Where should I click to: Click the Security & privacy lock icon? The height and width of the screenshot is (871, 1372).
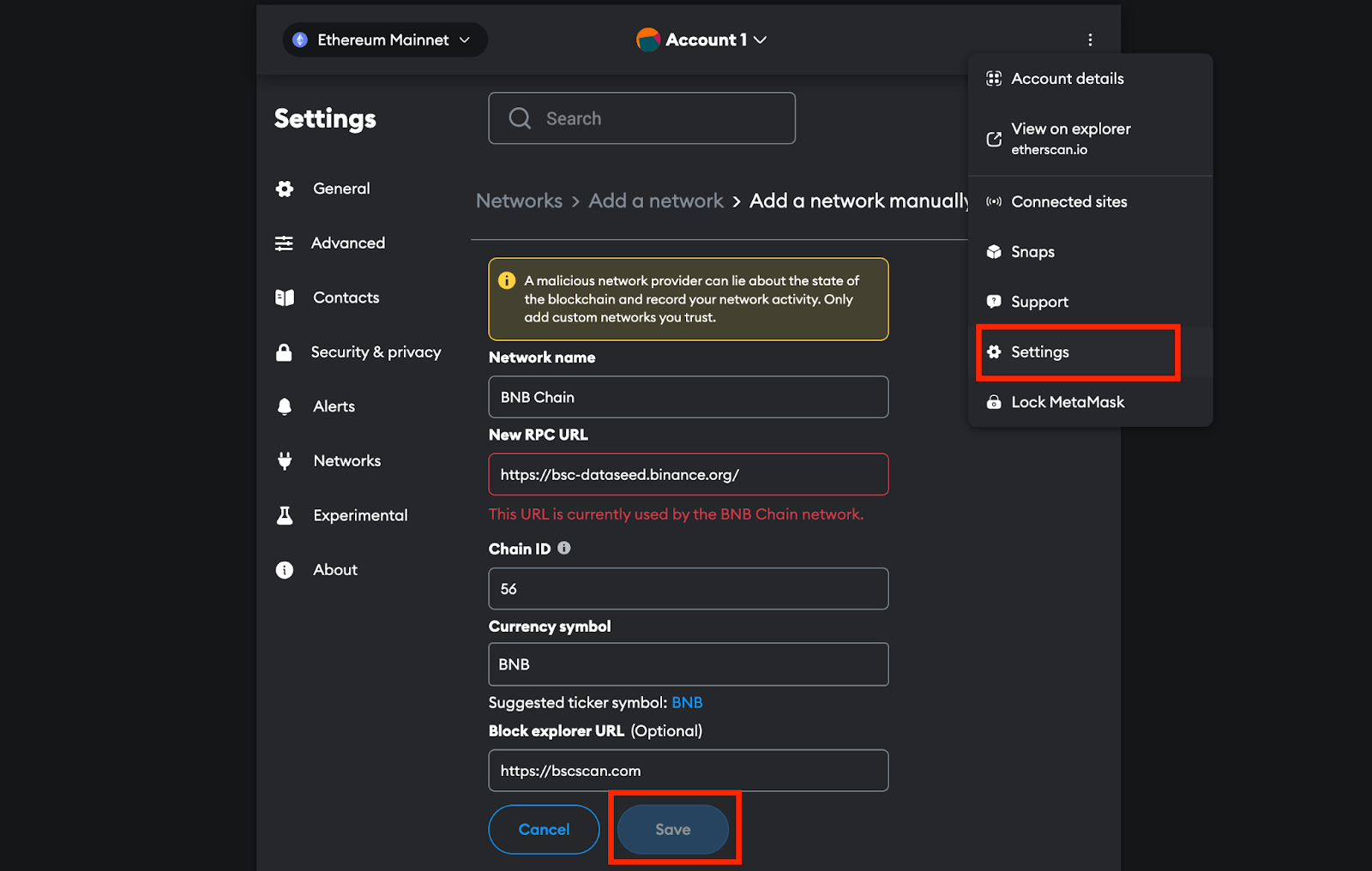click(x=284, y=352)
